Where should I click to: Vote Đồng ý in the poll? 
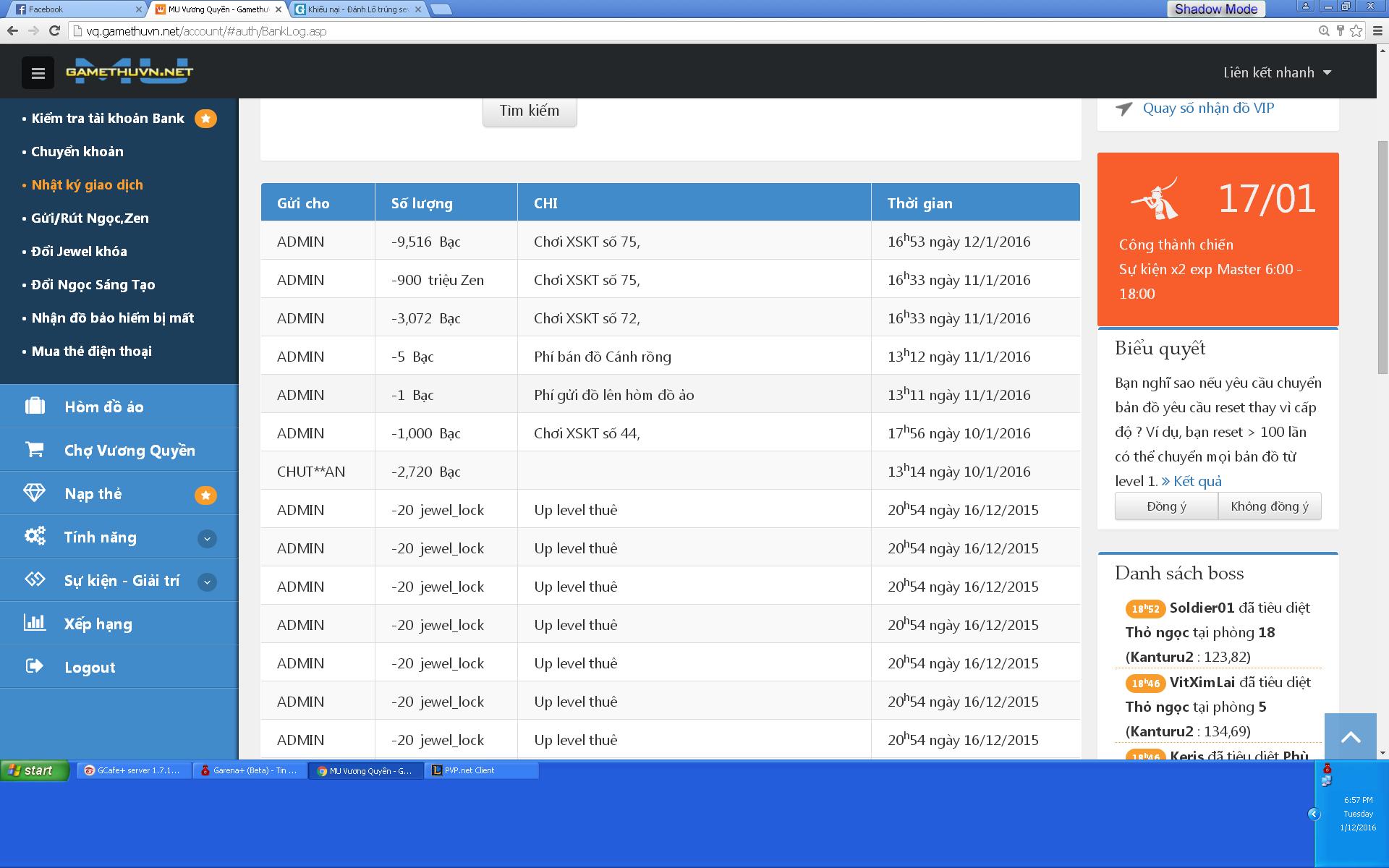pyautogui.click(x=1165, y=506)
